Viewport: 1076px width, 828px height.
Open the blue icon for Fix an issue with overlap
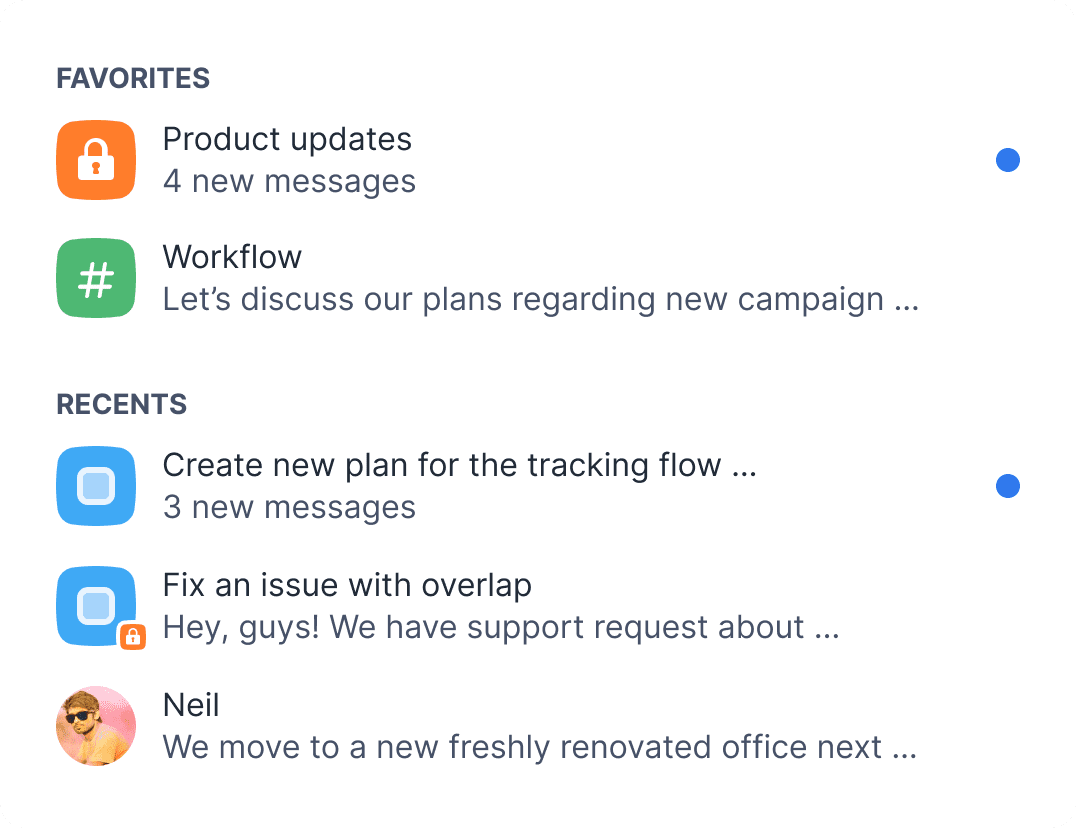[96, 606]
